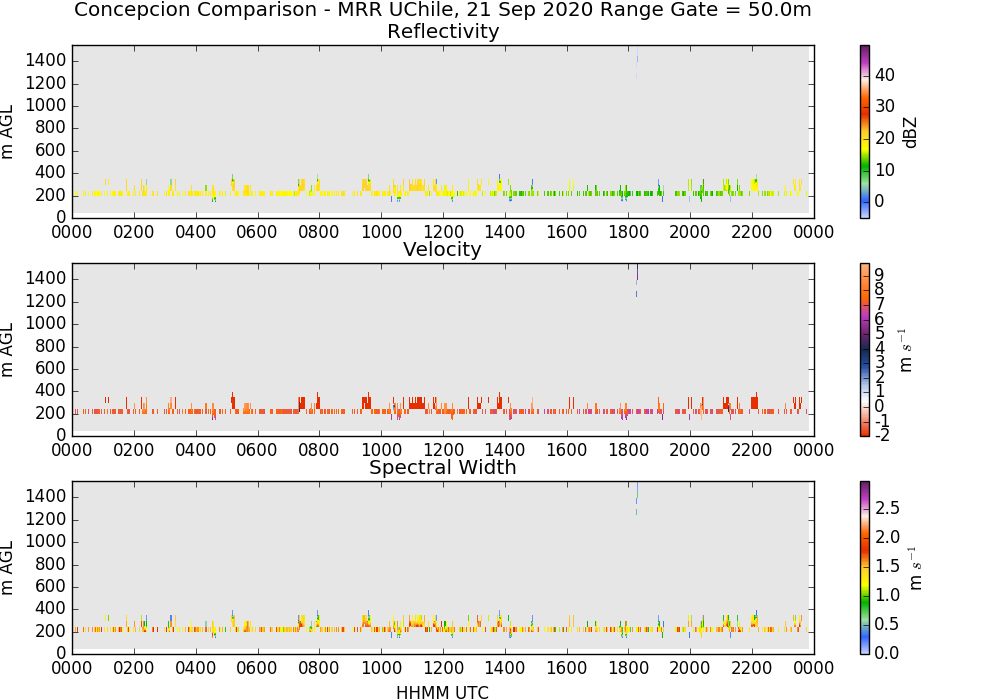1000x700 pixels.
Task: Click the 800 altitude label on Velocity axis
Action: click(51, 346)
